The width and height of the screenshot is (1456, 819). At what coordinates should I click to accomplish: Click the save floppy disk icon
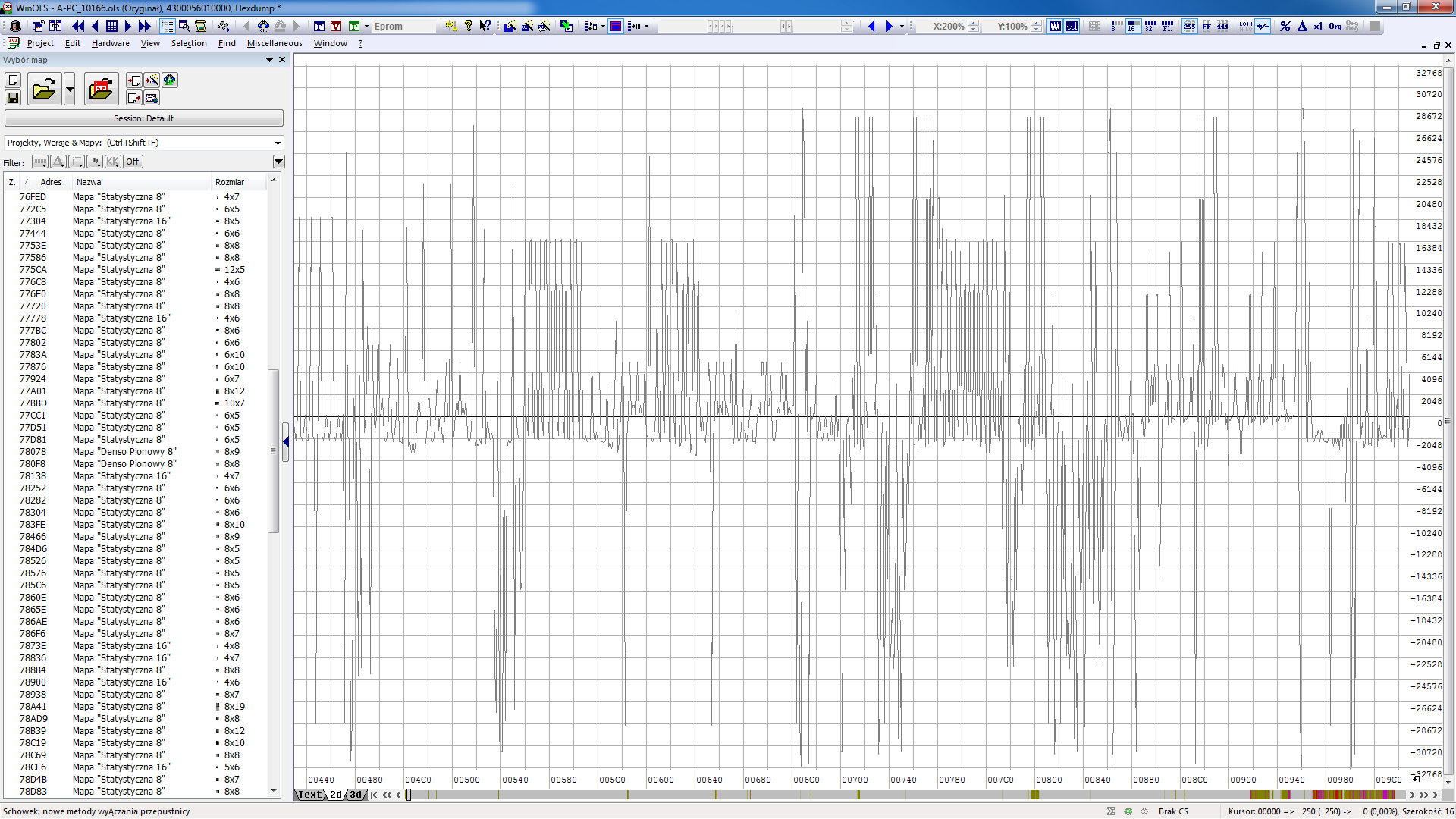point(13,98)
